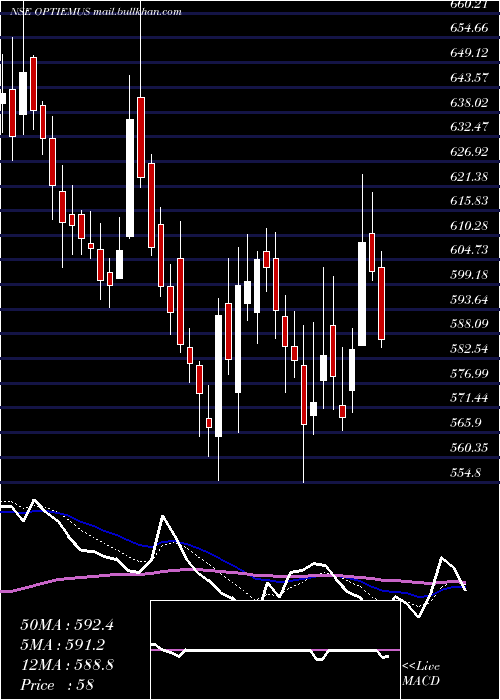Click inside the MACD inset chart box
Screen dimensions: 500x700
(275, 650)
